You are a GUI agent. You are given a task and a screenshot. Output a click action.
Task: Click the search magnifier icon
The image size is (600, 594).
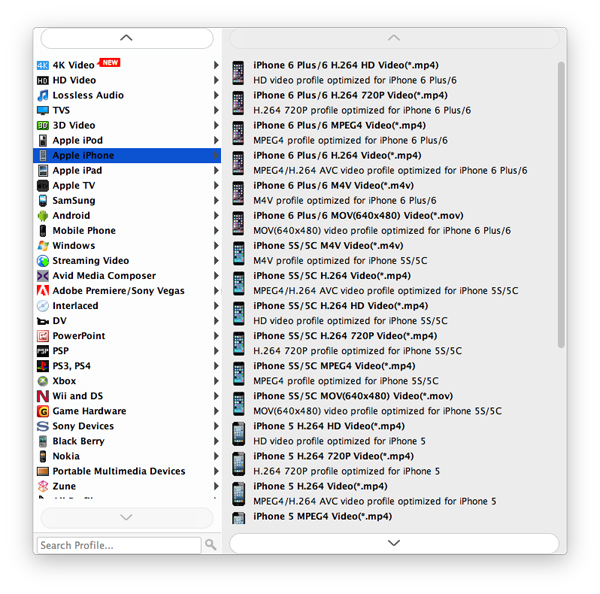click(210, 545)
